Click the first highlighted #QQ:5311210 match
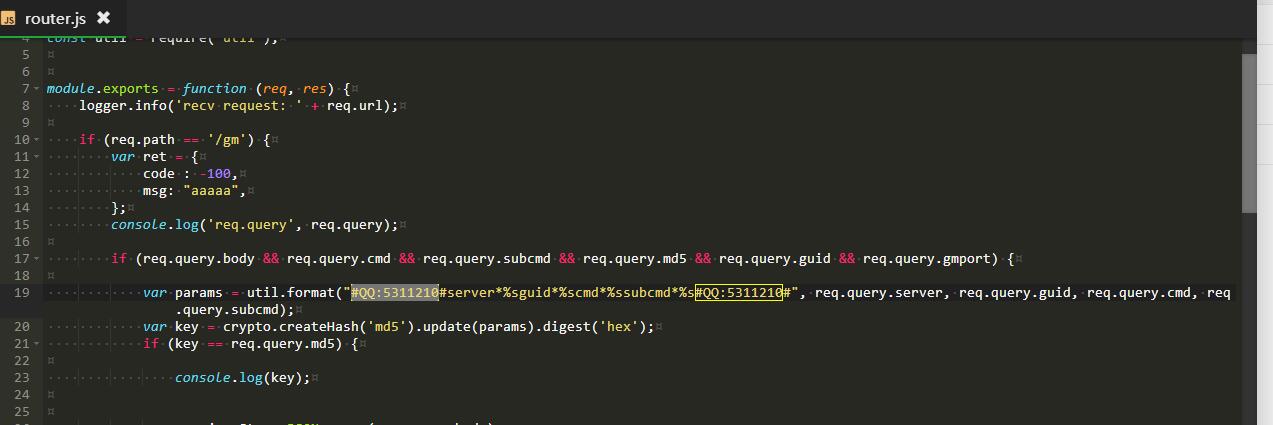 coord(394,293)
